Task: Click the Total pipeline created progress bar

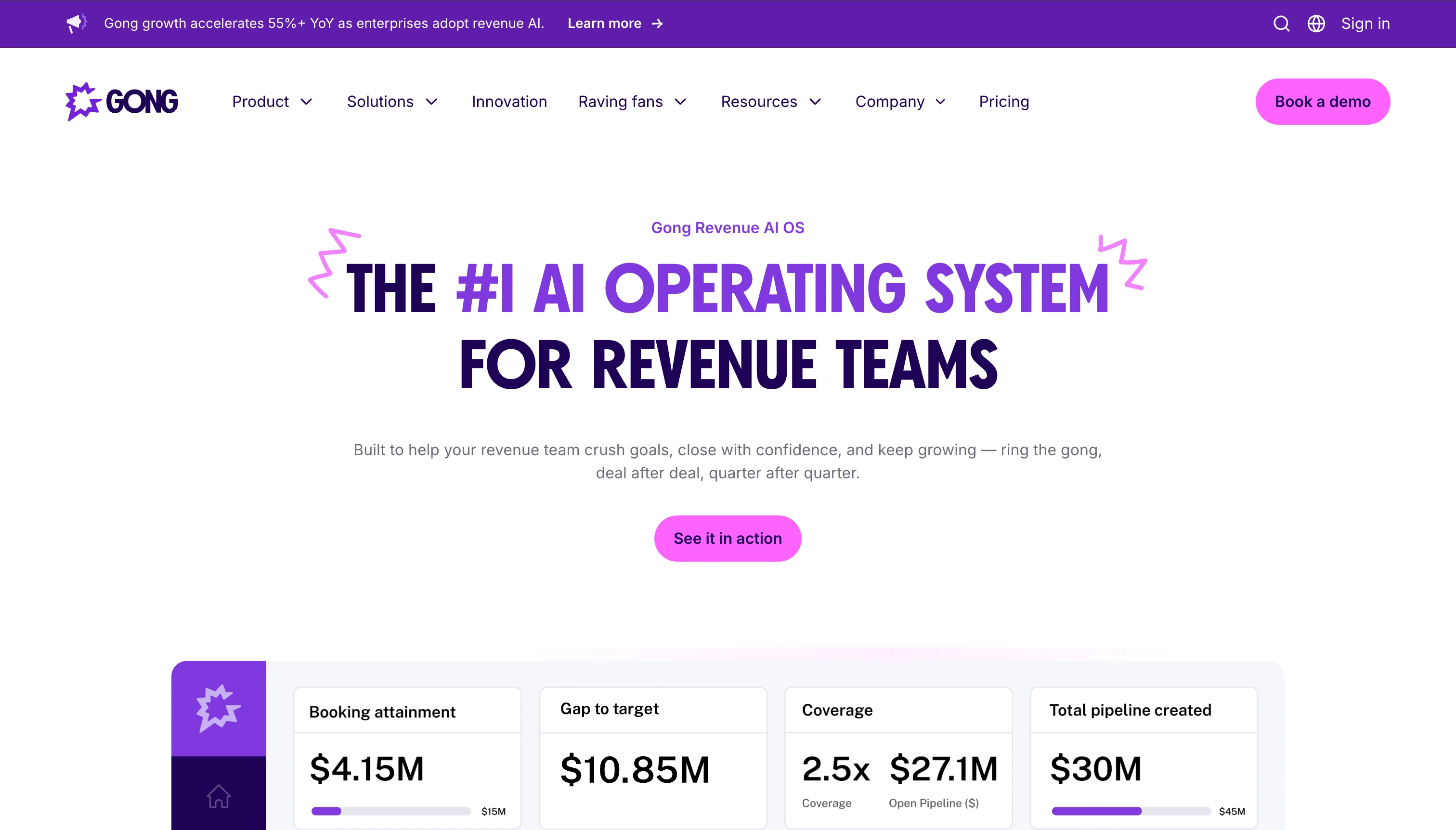Action: [x=1131, y=811]
